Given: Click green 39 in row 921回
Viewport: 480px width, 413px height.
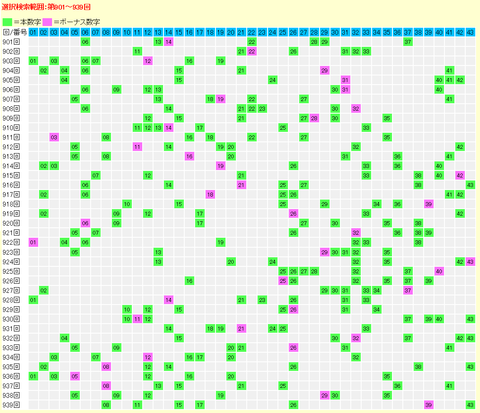Looking at the screenshot, I should pos(429,233).
